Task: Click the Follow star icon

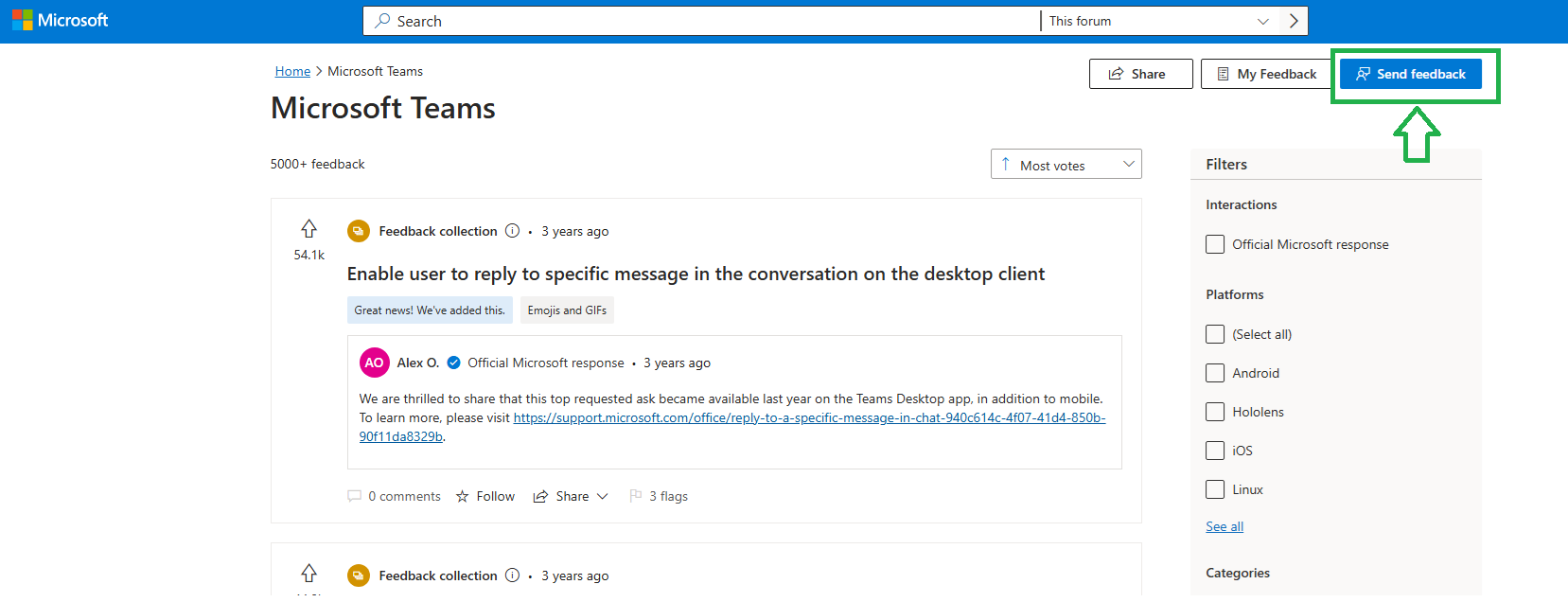Action: point(463,497)
